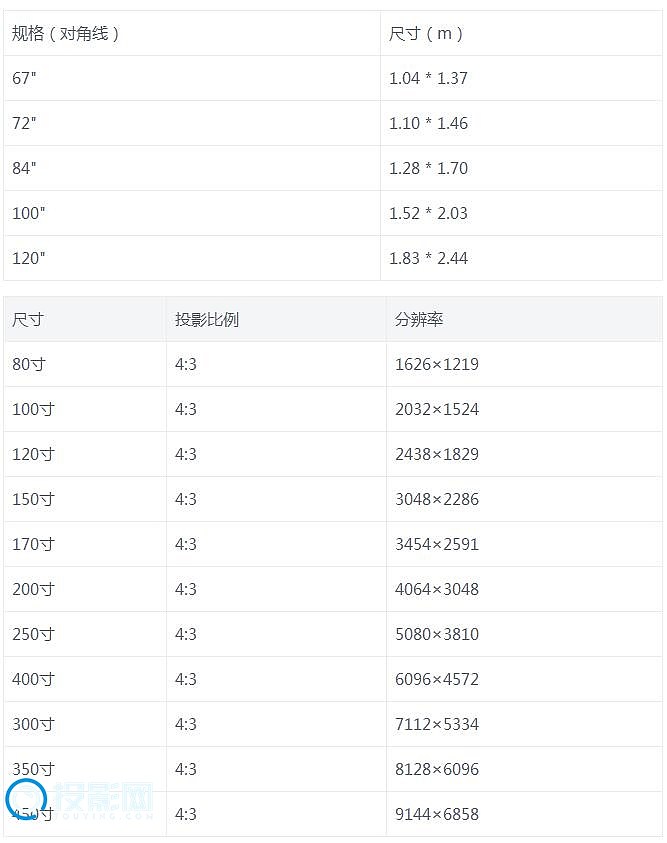Select the 400寸 size cell
The height and width of the screenshot is (843, 667).
coord(33,679)
